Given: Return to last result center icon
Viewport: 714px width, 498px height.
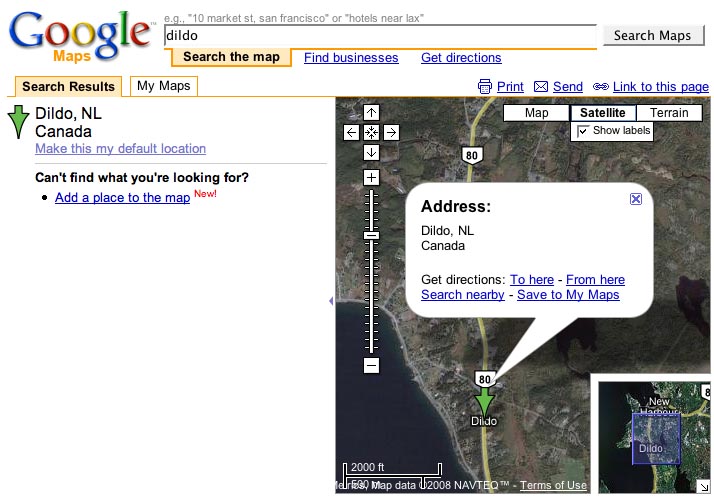Looking at the screenshot, I should [371, 132].
